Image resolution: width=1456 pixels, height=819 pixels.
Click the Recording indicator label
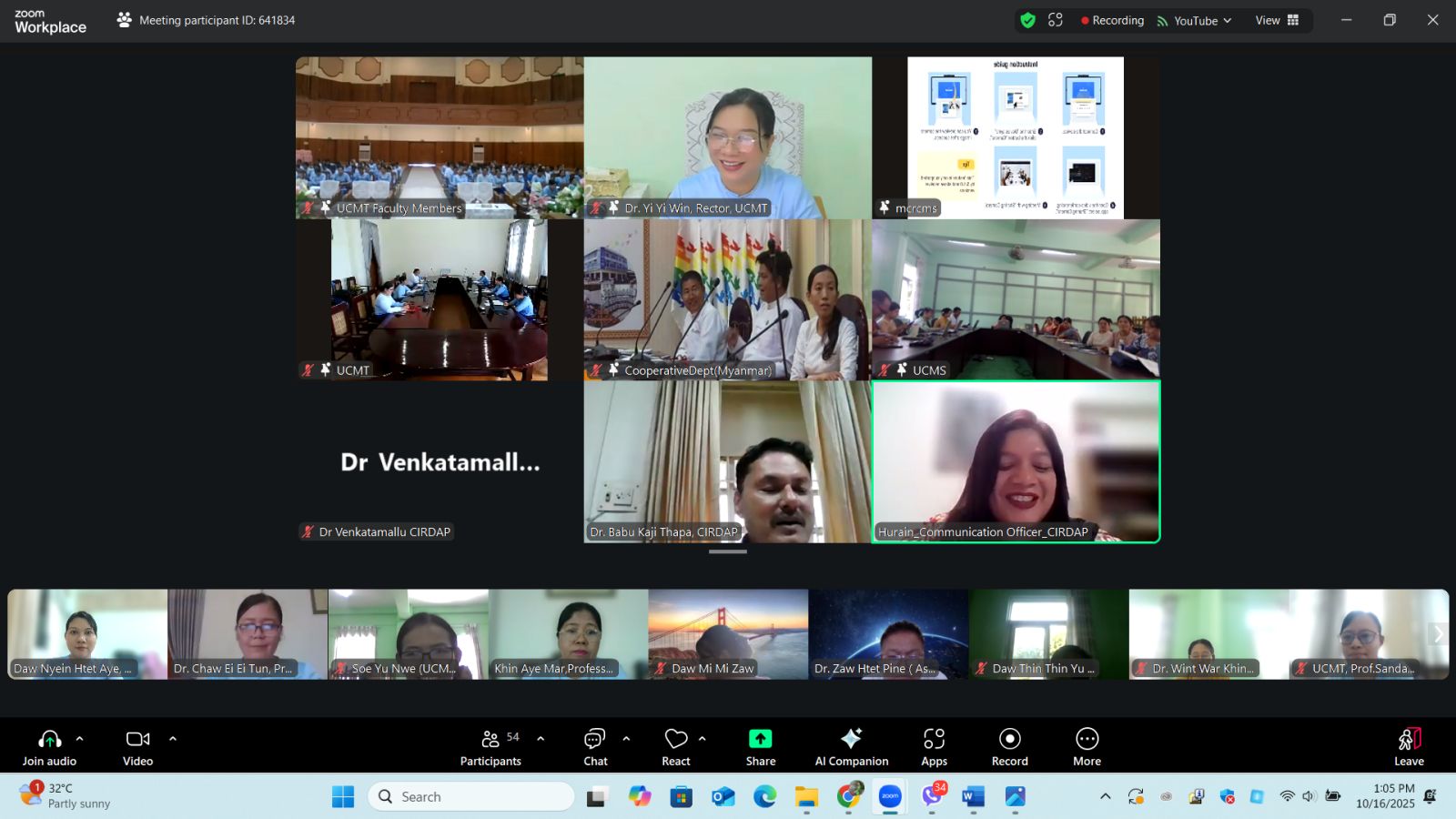tap(1112, 20)
